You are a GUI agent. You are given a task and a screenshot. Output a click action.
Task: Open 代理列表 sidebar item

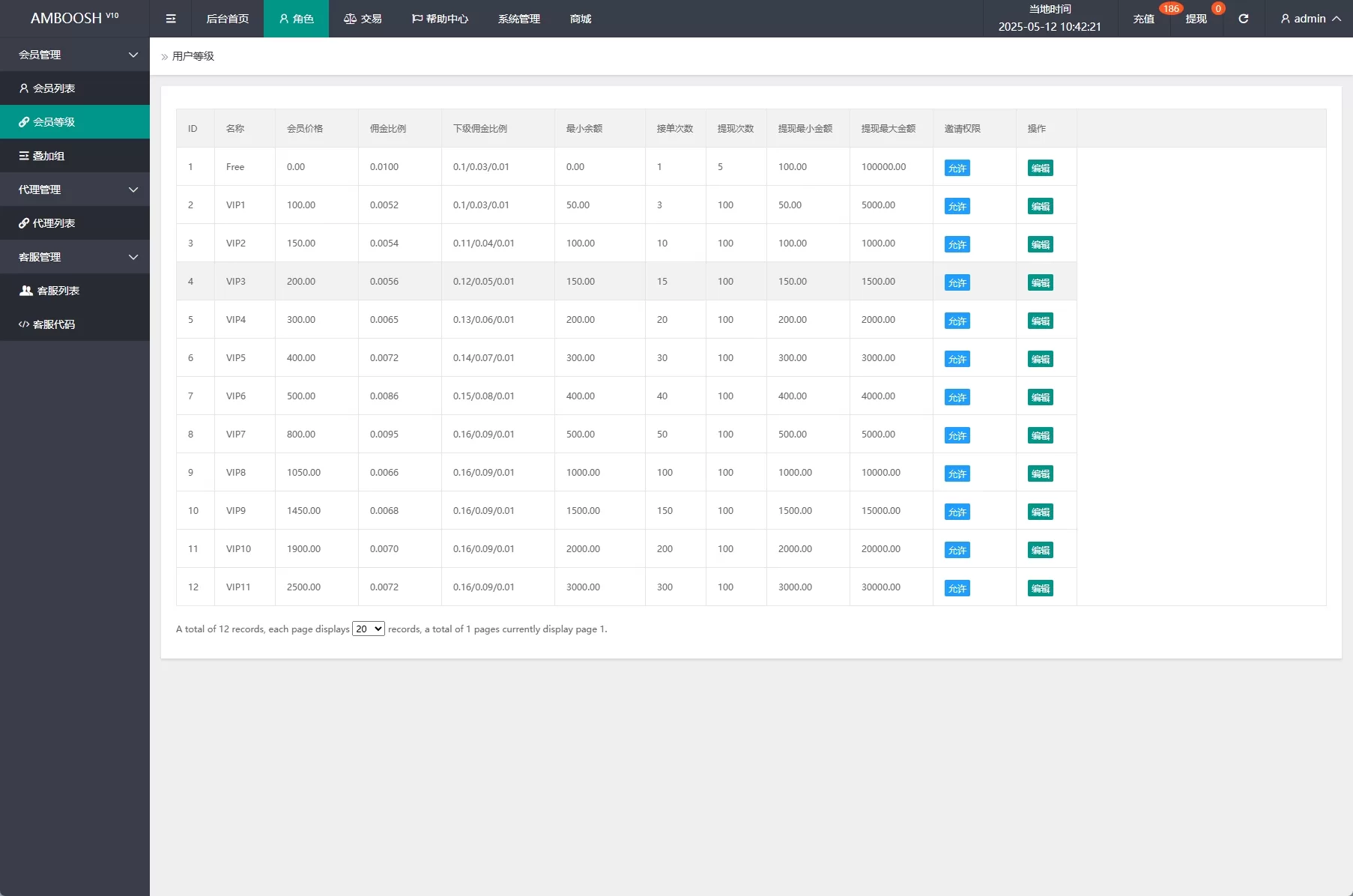[54, 223]
